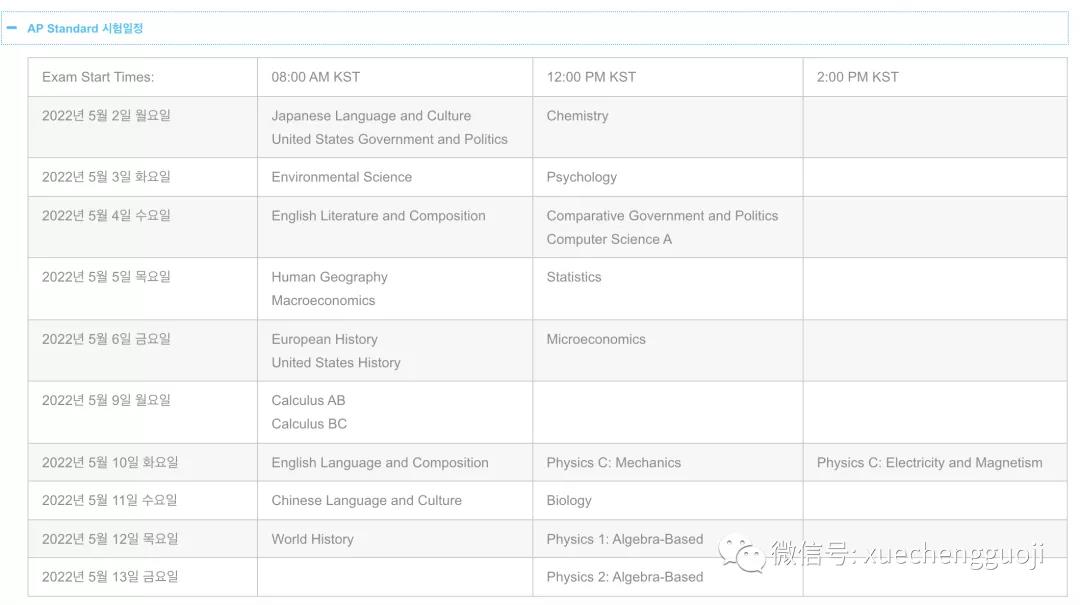The height and width of the screenshot is (605, 1080).
Task: Select the 08:00 AM KST column header
Action: pyautogui.click(x=315, y=77)
